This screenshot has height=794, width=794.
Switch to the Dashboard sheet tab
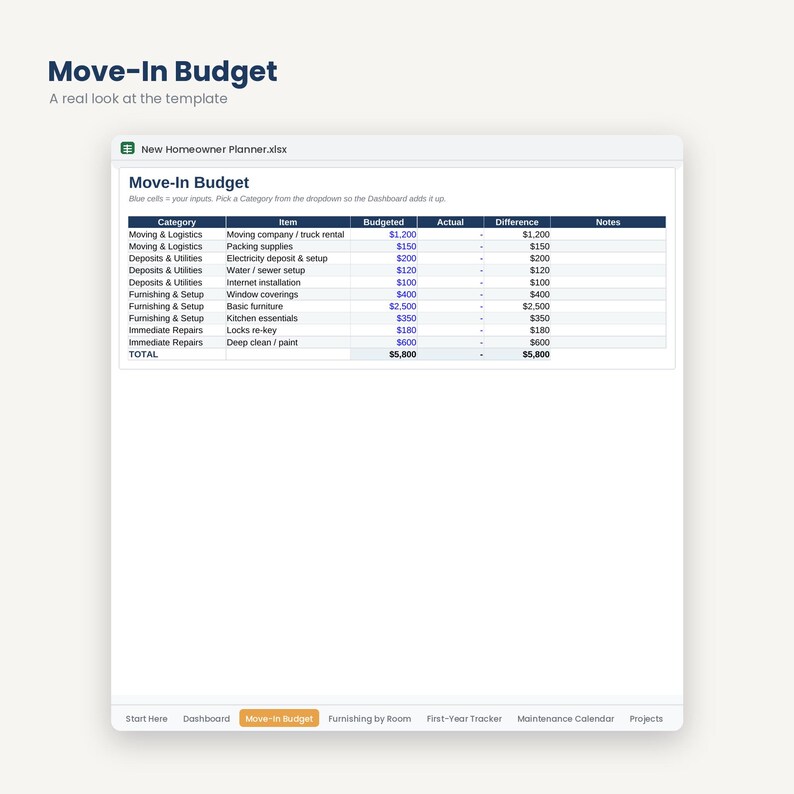click(x=206, y=719)
